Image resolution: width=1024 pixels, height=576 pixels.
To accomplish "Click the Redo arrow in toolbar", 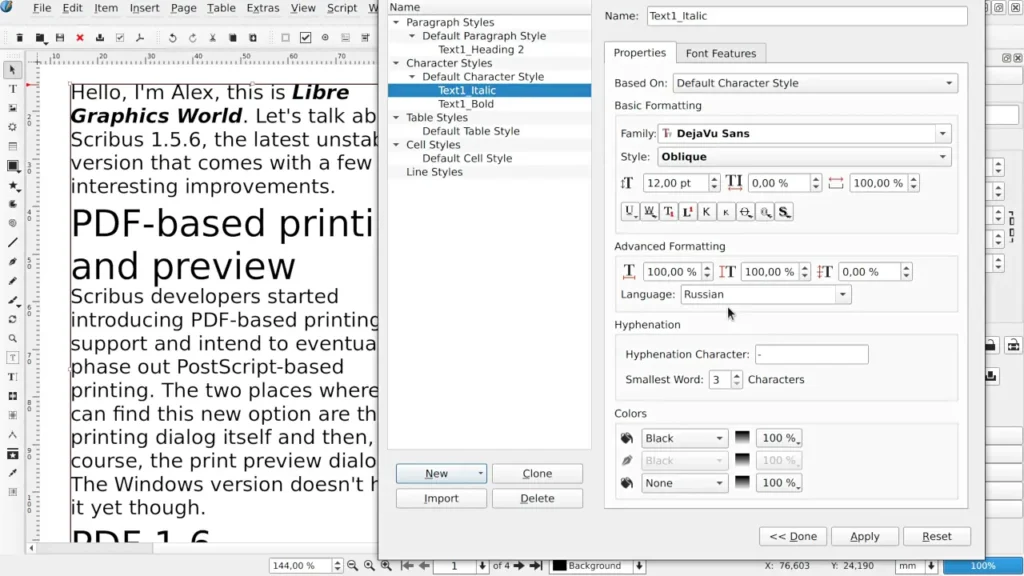I will (193, 38).
